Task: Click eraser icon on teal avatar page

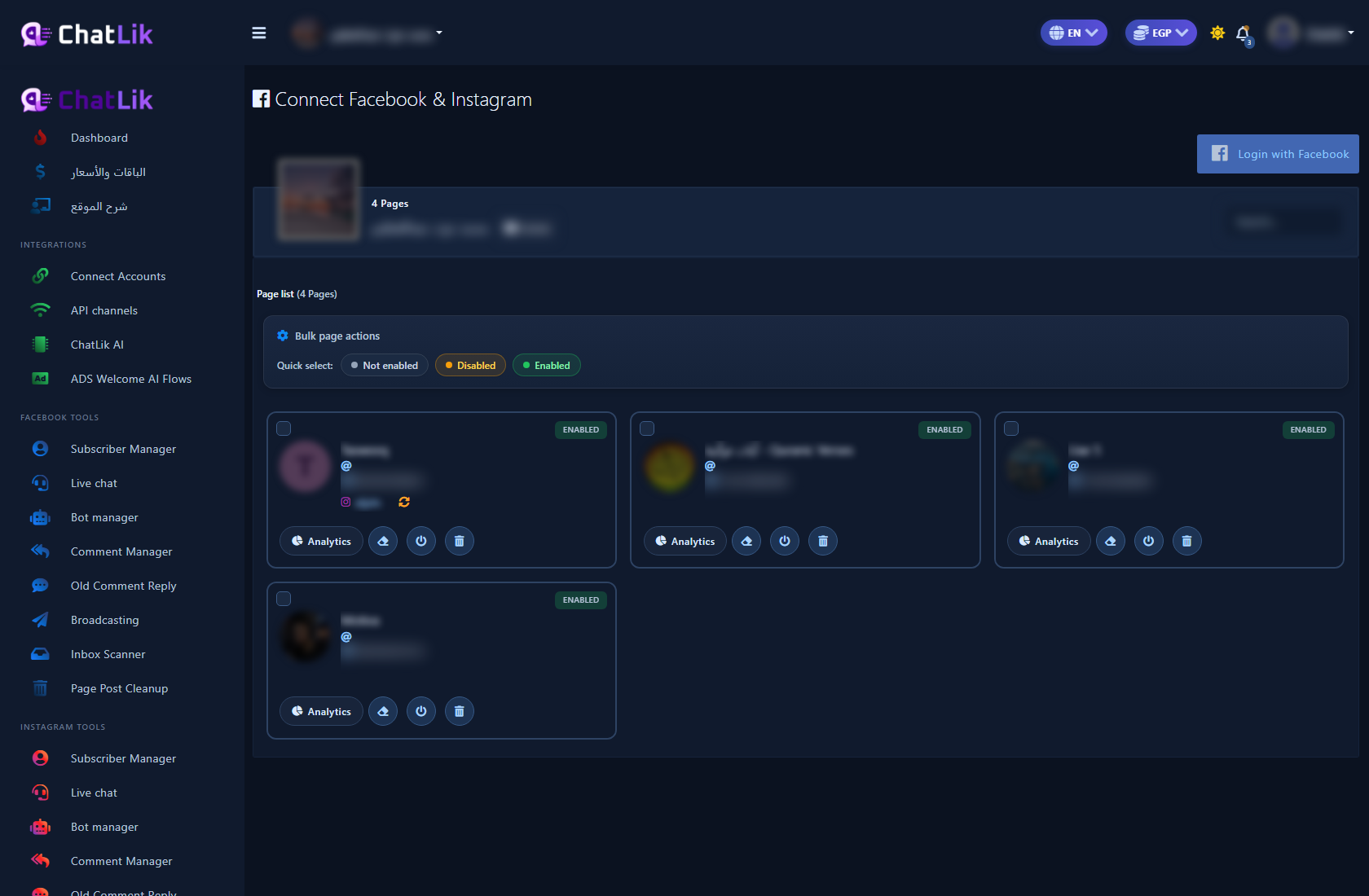Action: point(1111,541)
